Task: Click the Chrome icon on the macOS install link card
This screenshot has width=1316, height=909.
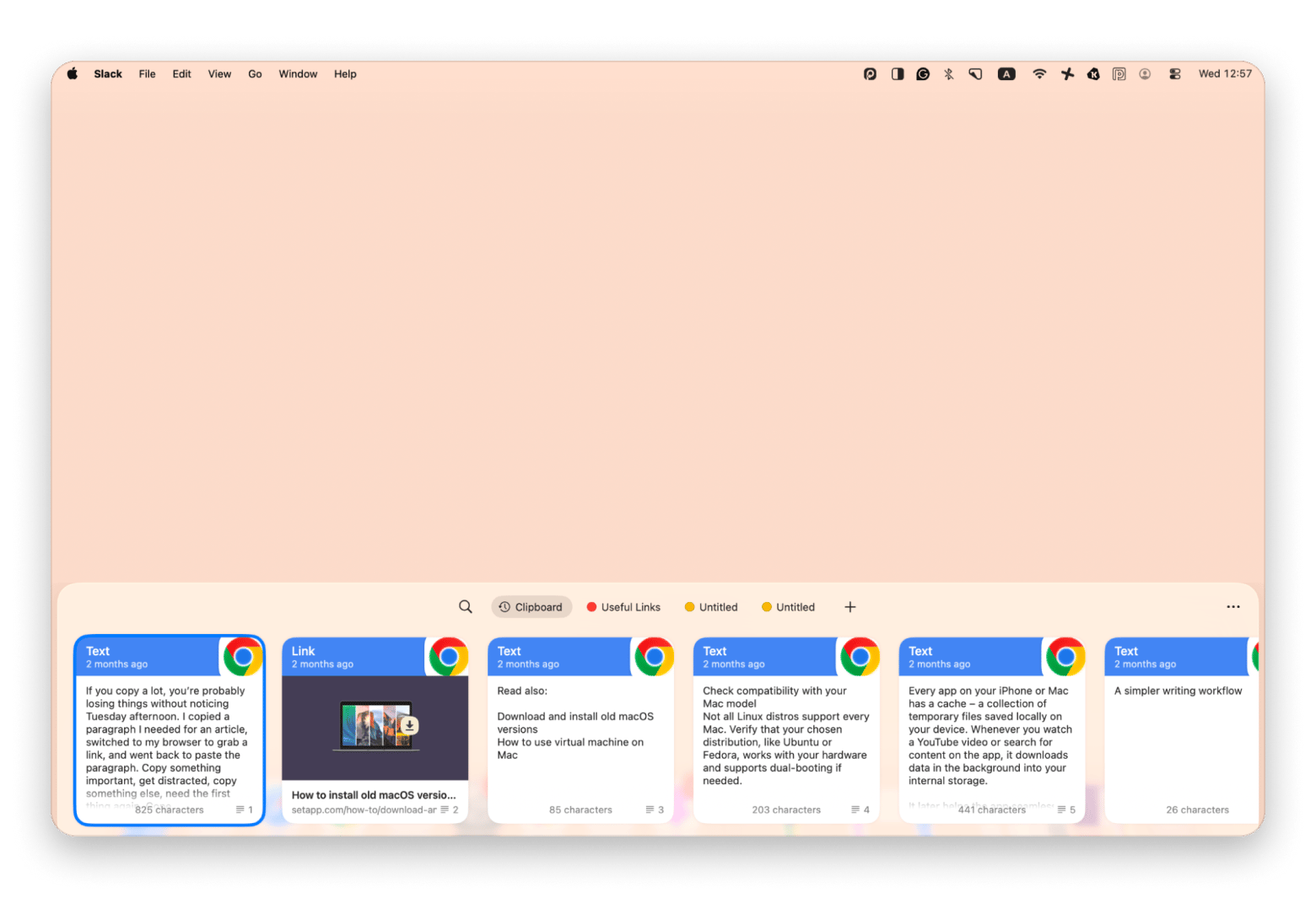Action: pos(448,656)
